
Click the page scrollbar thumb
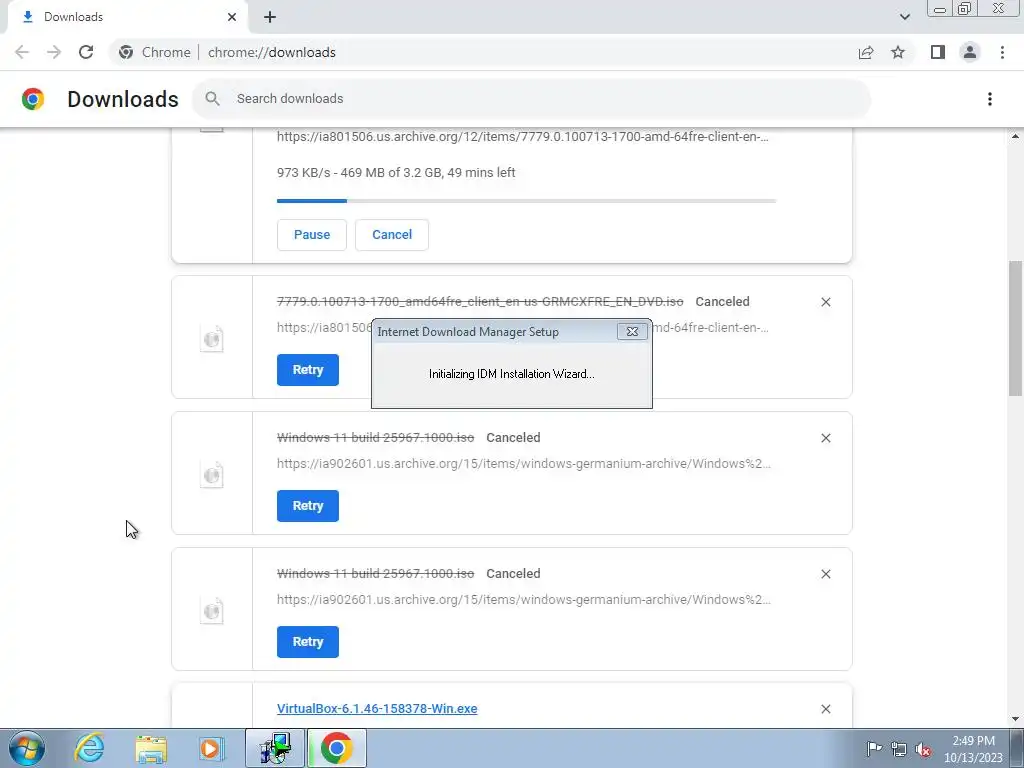1015,328
